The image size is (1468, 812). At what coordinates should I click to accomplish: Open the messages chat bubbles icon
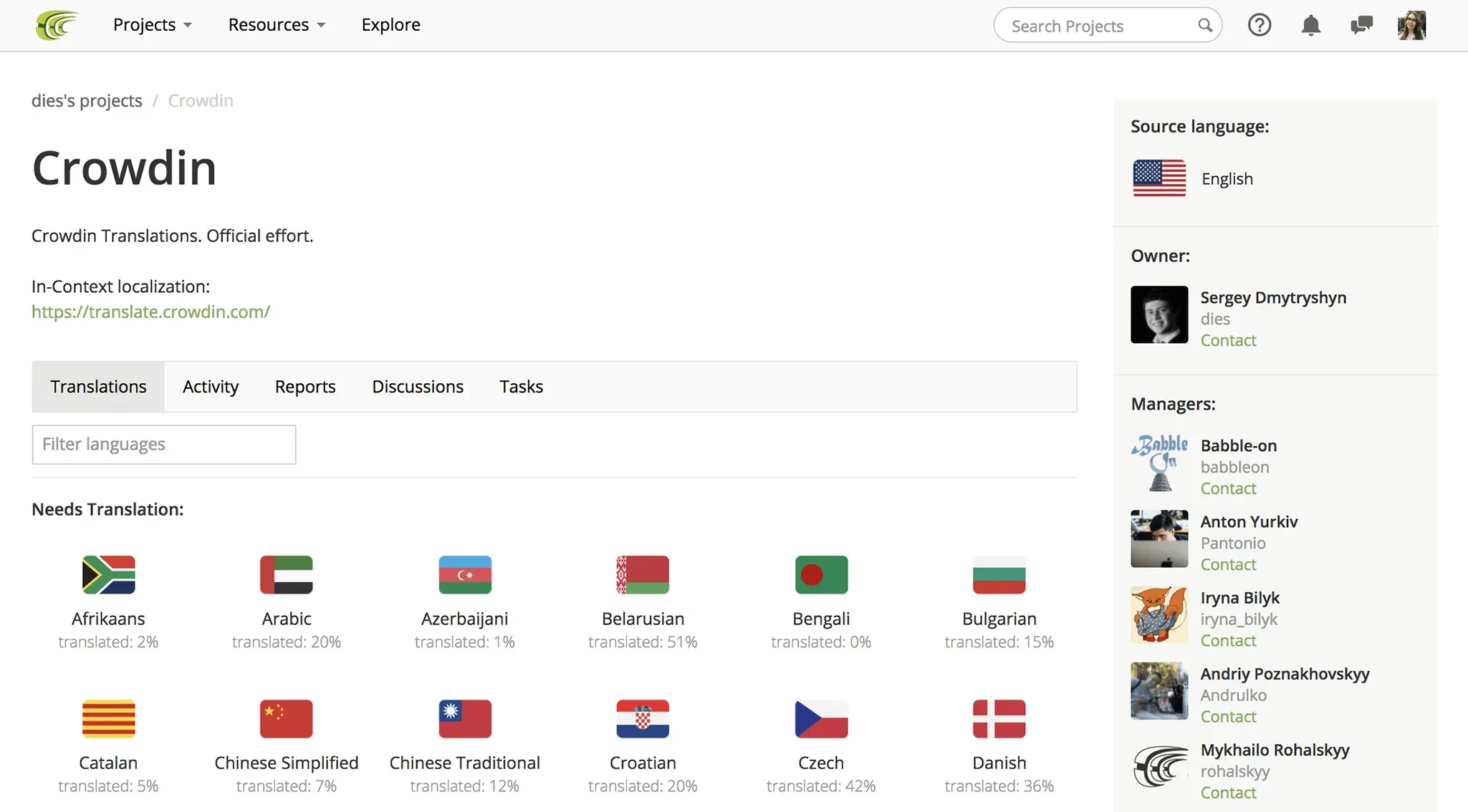tap(1361, 25)
